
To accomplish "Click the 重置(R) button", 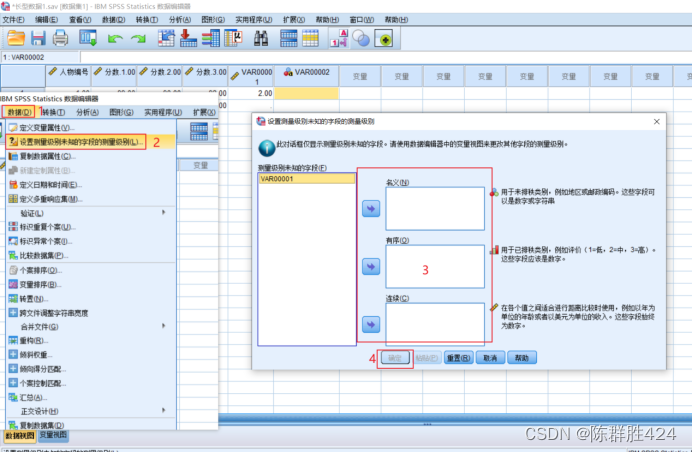I will [x=459, y=358].
